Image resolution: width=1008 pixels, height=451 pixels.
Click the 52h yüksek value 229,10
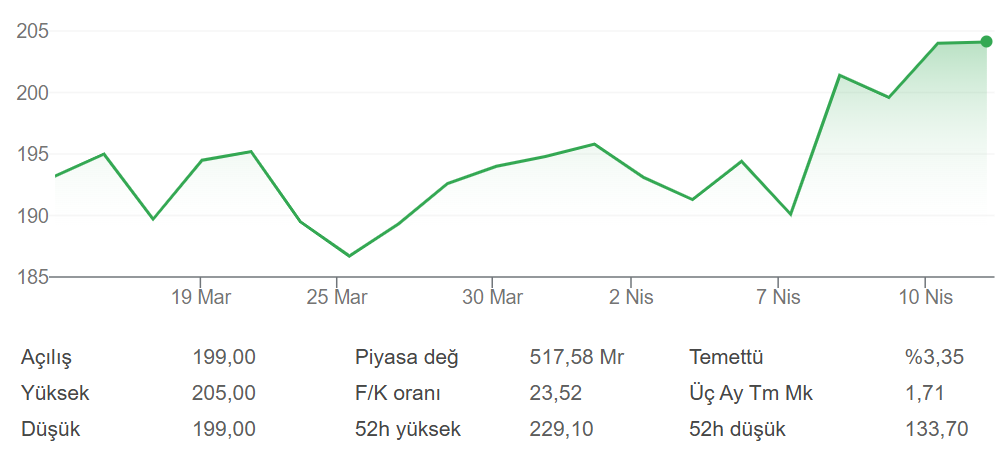click(561, 430)
